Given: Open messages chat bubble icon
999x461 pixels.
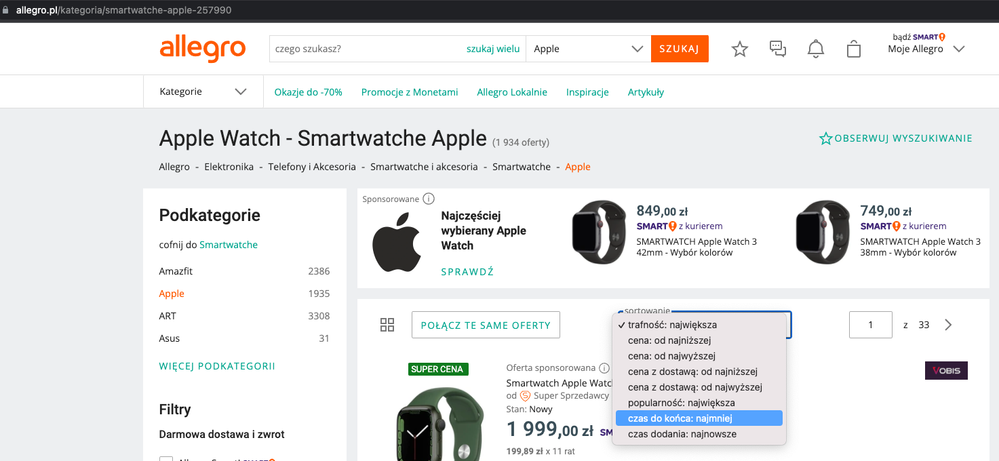Looking at the screenshot, I should 778,49.
